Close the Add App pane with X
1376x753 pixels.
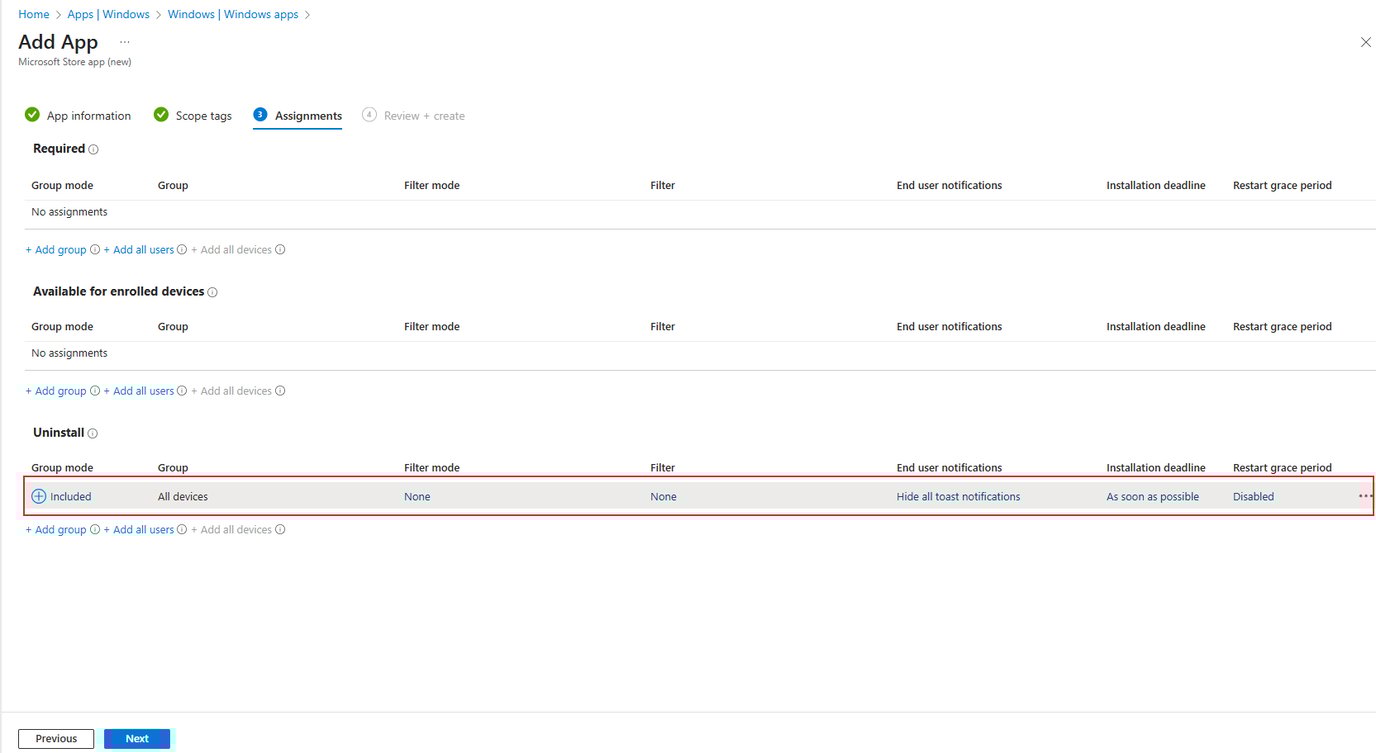click(1365, 42)
